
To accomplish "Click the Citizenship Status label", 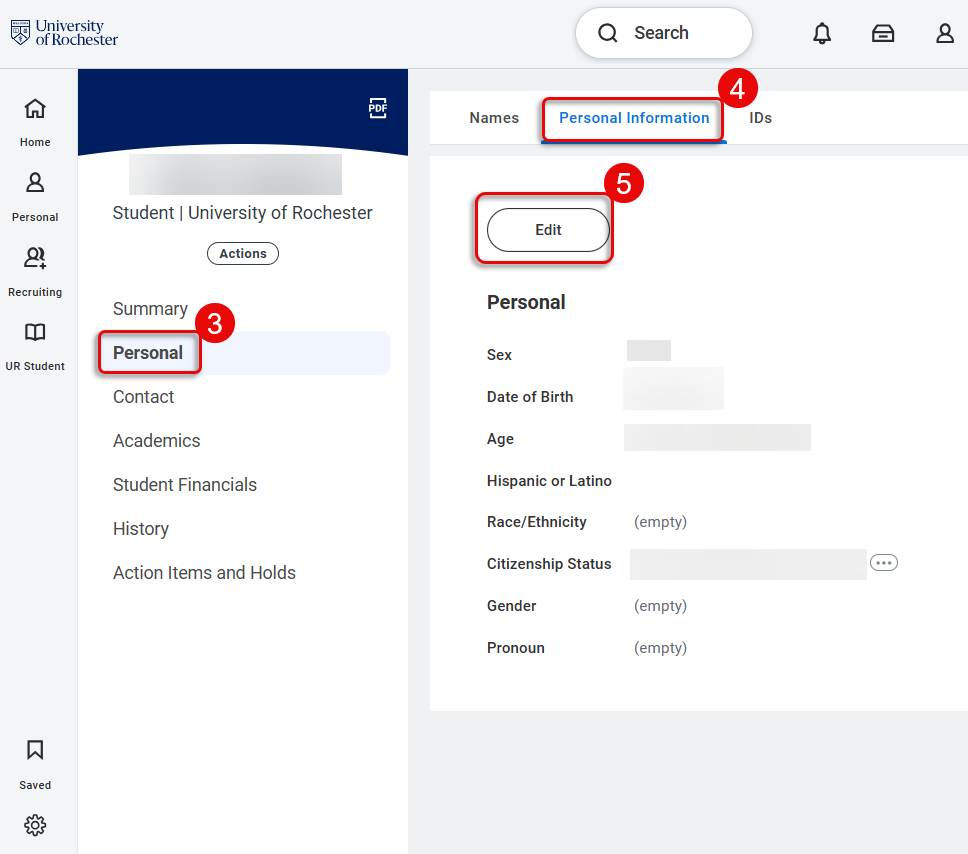I will (x=549, y=564).
